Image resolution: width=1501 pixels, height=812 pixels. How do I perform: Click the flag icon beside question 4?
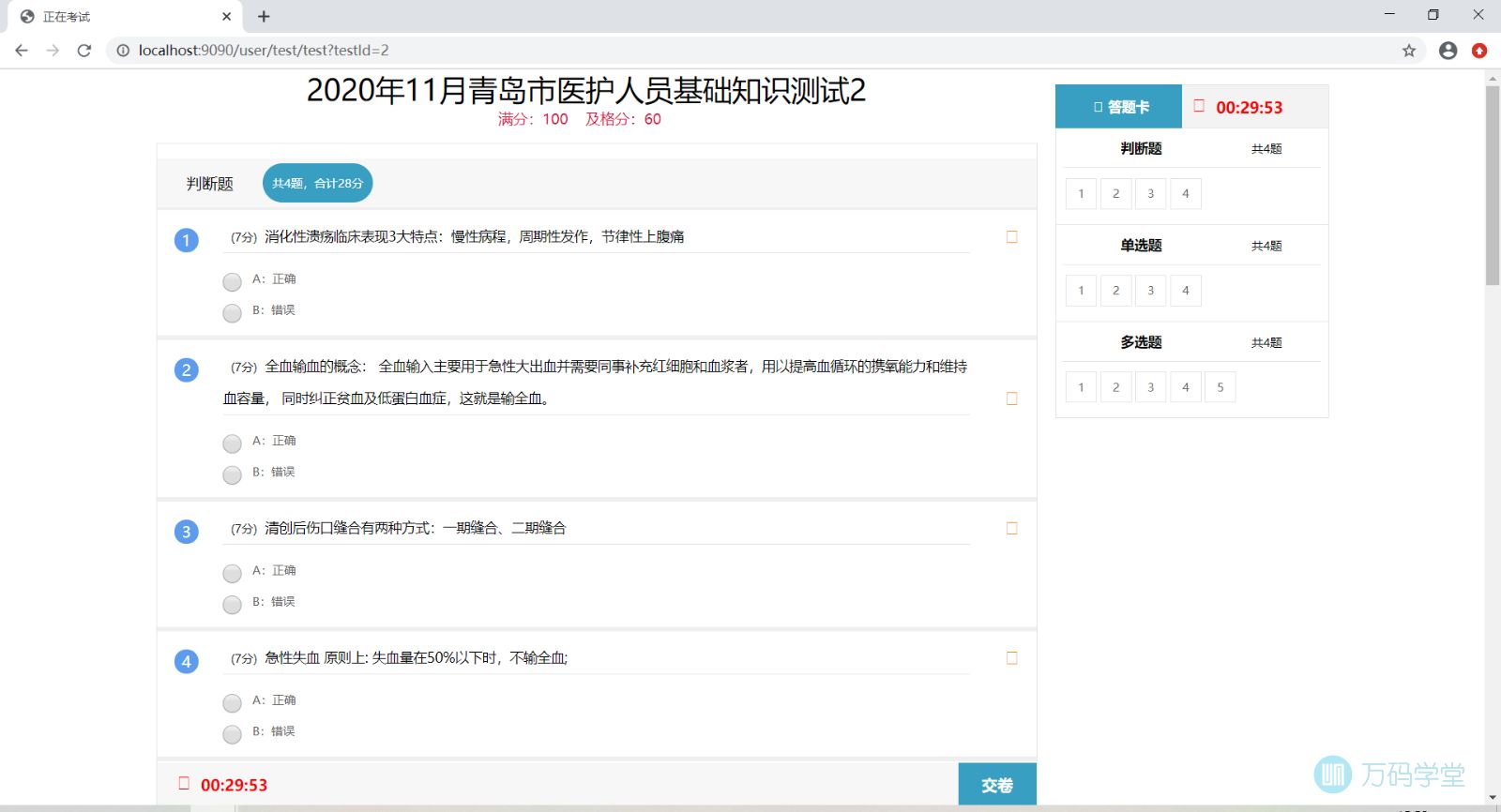click(x=1011, y=658)
